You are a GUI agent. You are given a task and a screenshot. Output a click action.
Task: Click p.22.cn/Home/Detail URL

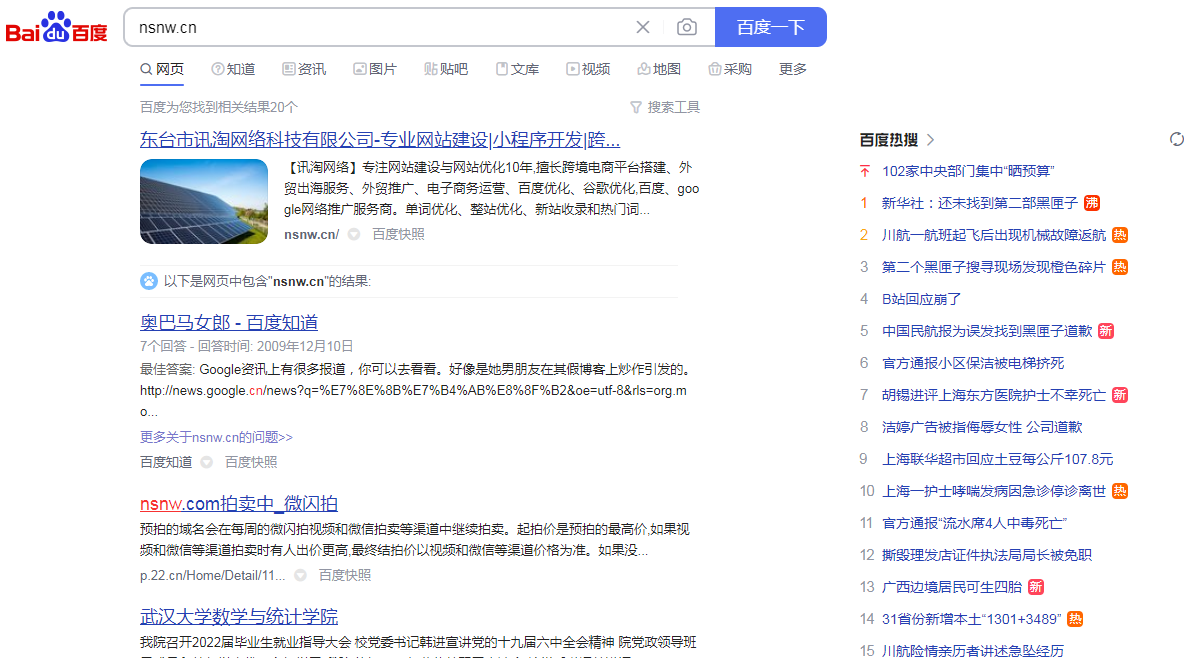click(x=212, y=576)
